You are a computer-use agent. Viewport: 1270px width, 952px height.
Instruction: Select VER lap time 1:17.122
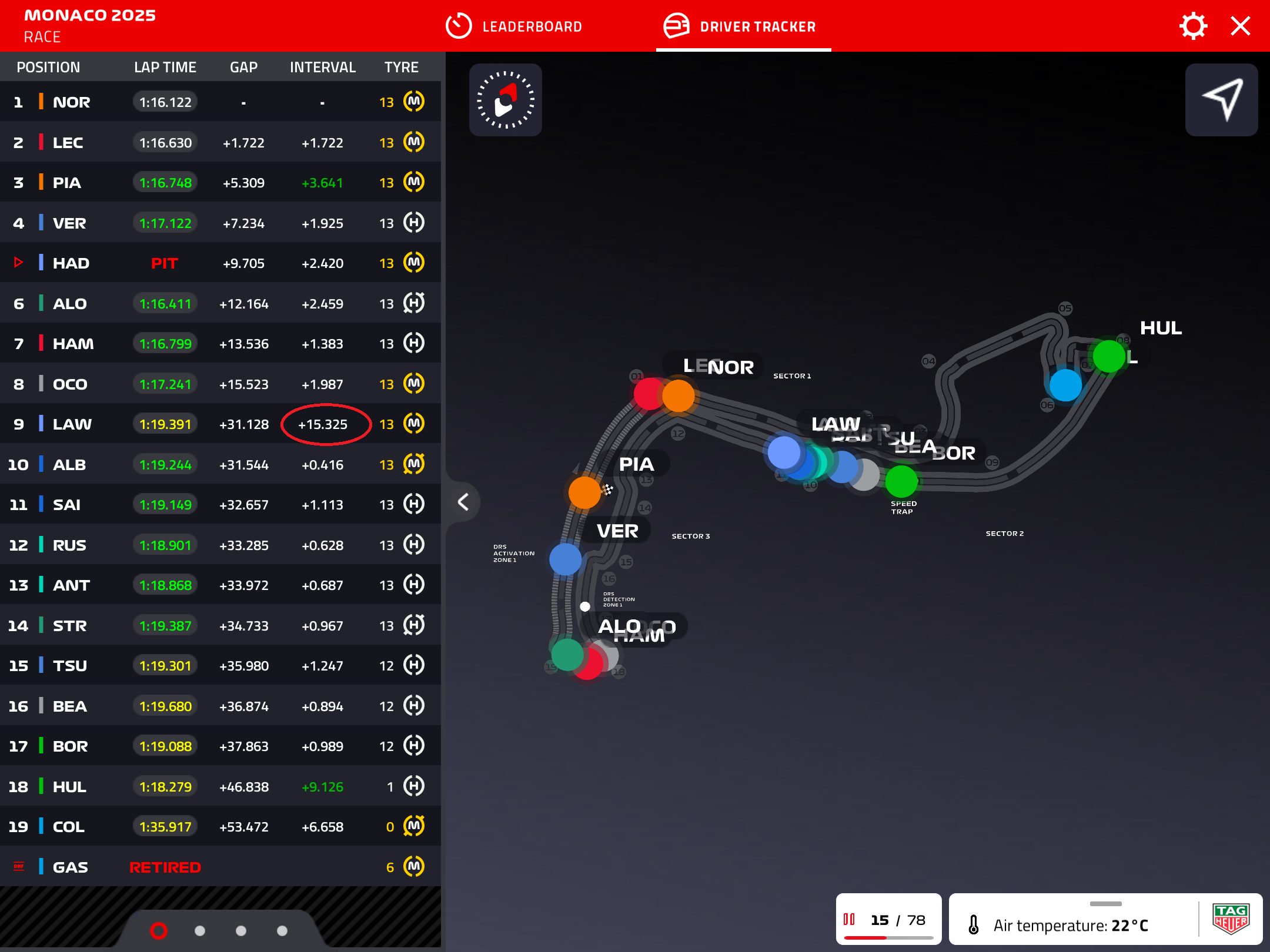coord(165,223)
